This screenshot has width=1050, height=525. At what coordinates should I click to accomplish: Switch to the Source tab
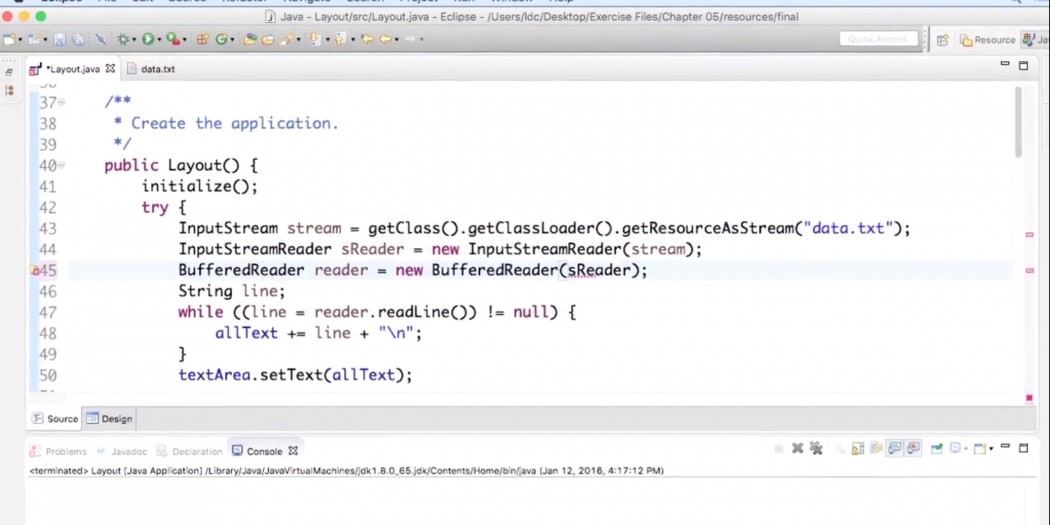click(55, 419)
